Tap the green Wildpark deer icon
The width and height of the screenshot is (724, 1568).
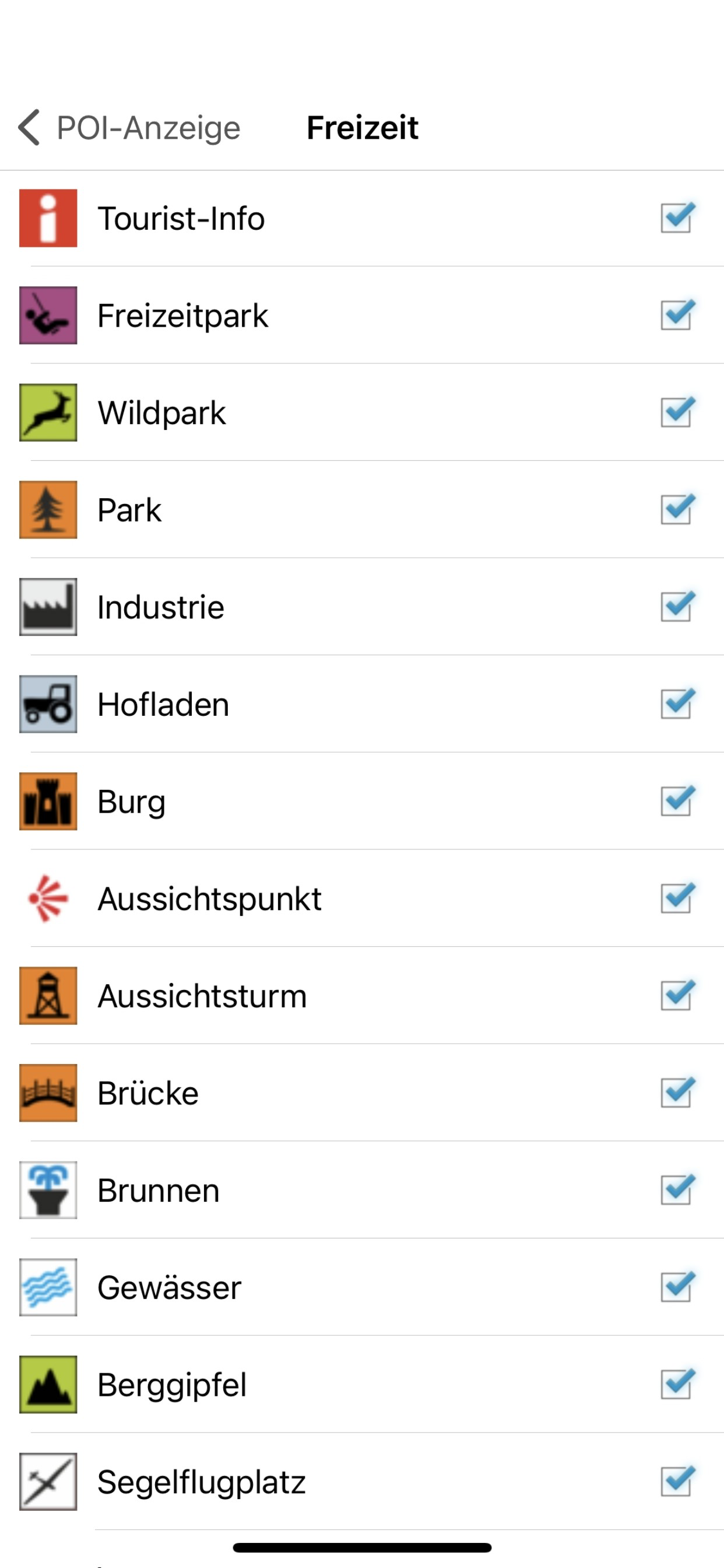click(x=48, y=412)
